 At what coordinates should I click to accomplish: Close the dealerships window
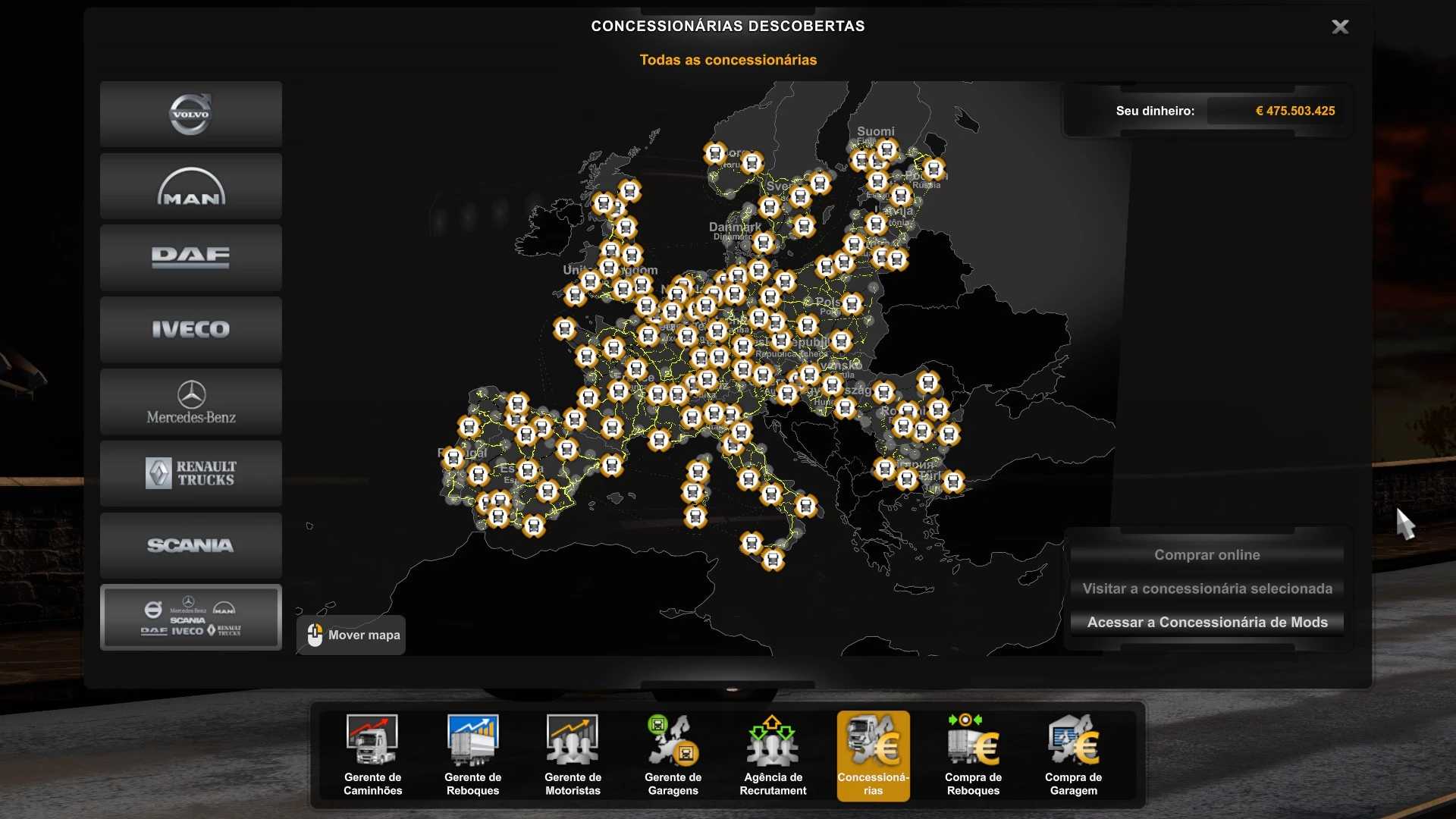1340,27
